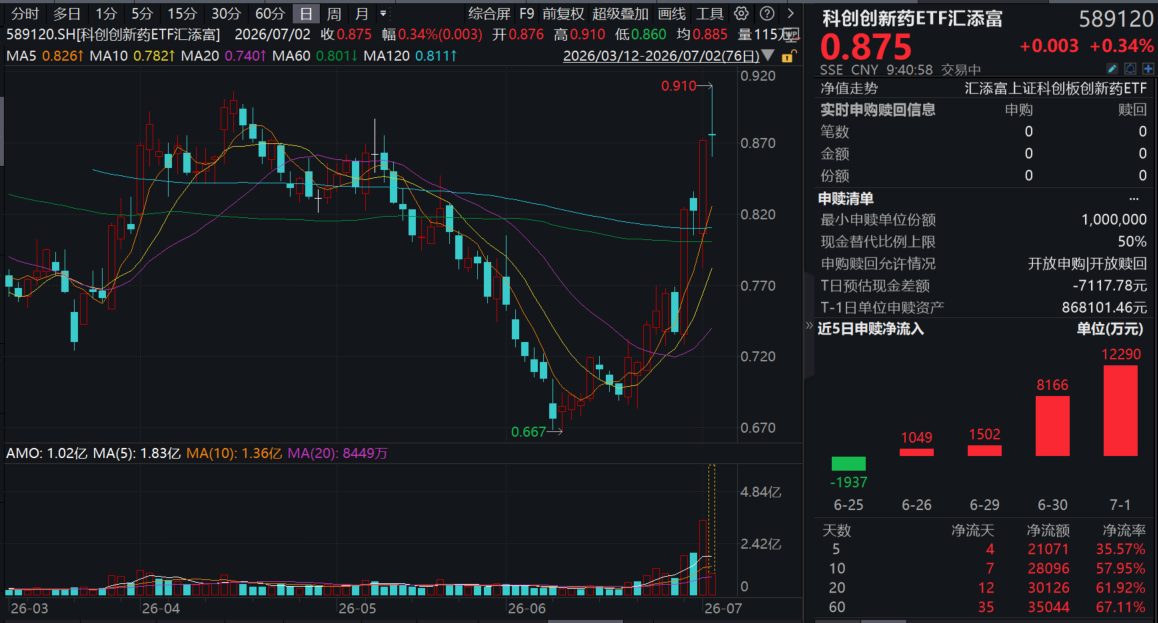This screenshot has height=623, width=1158.
Task: Open the 画线 drawing tools button
Action: tap(672, 13)
